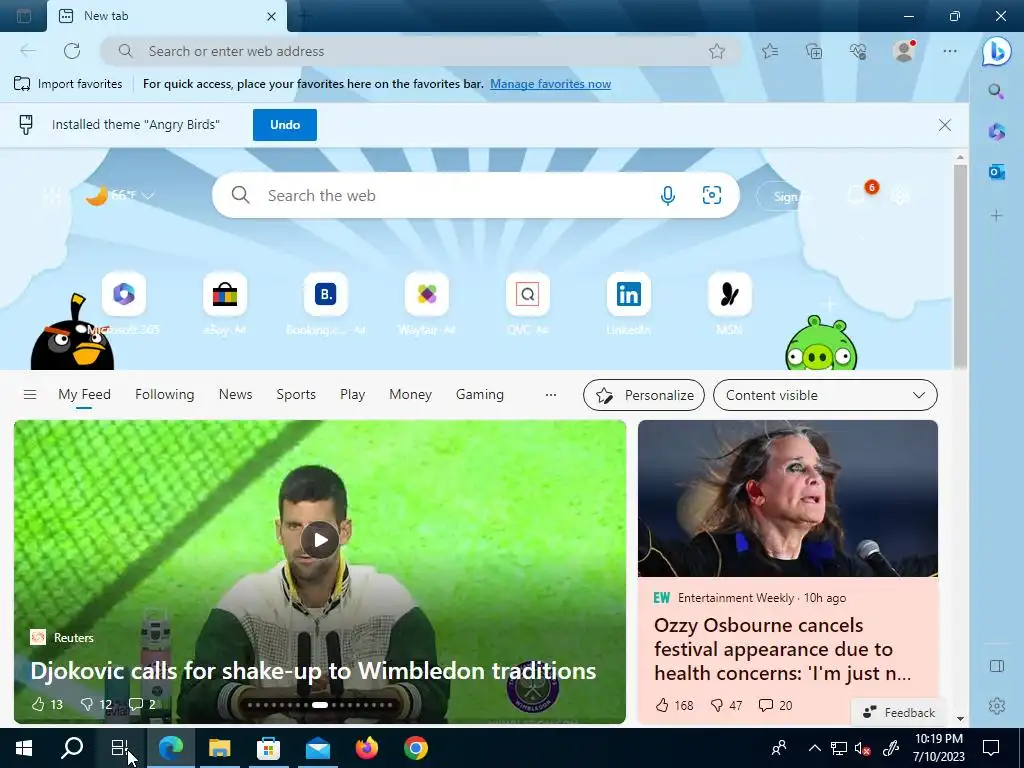Toggle sidebar visibility icon at bottom
Screen dimensions: 1024x768
click(997, 665)
